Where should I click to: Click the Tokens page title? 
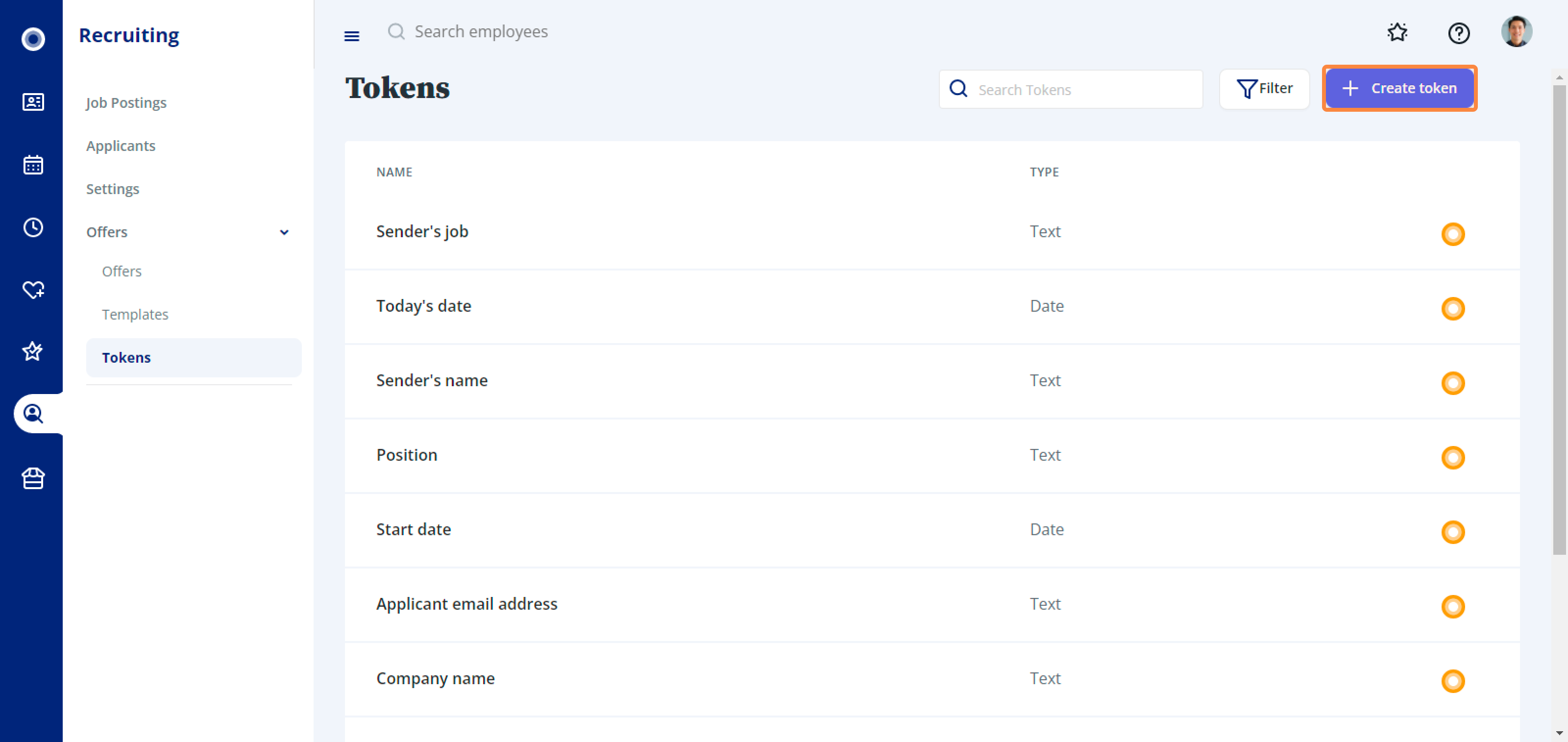pyautogui.click(x=397, y=88)
